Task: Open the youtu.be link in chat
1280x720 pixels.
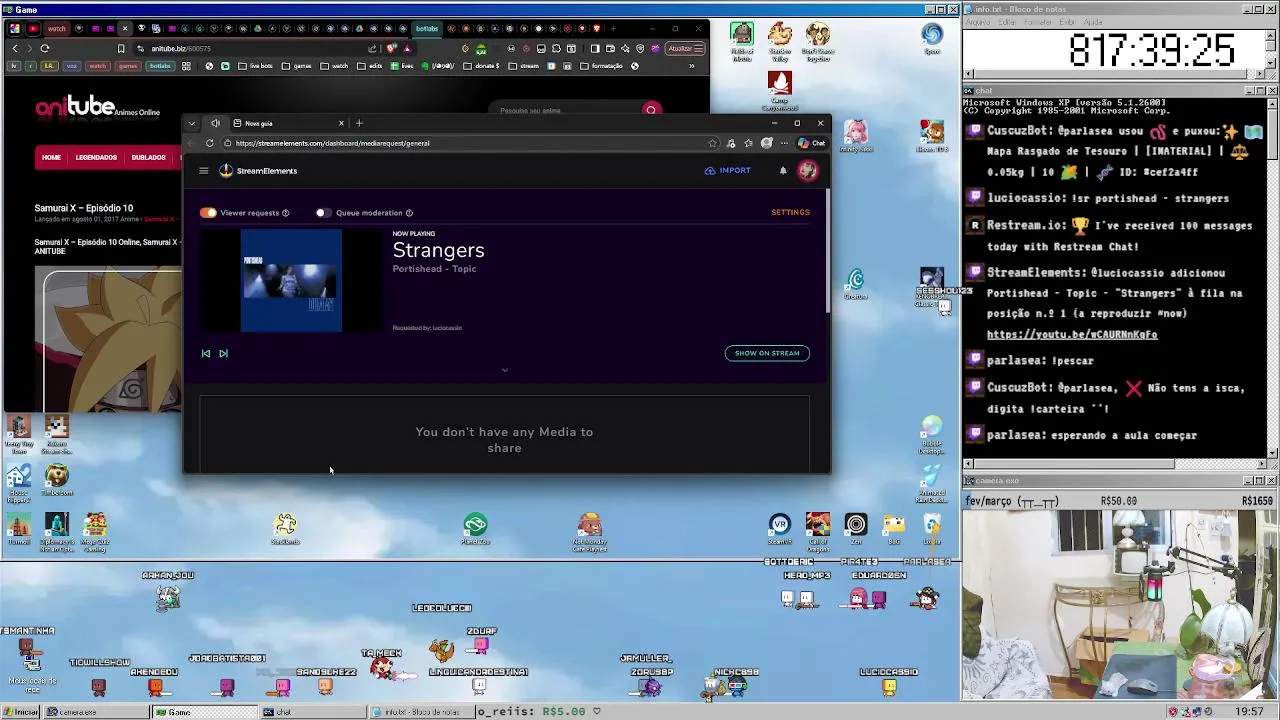Action: 1071,335
